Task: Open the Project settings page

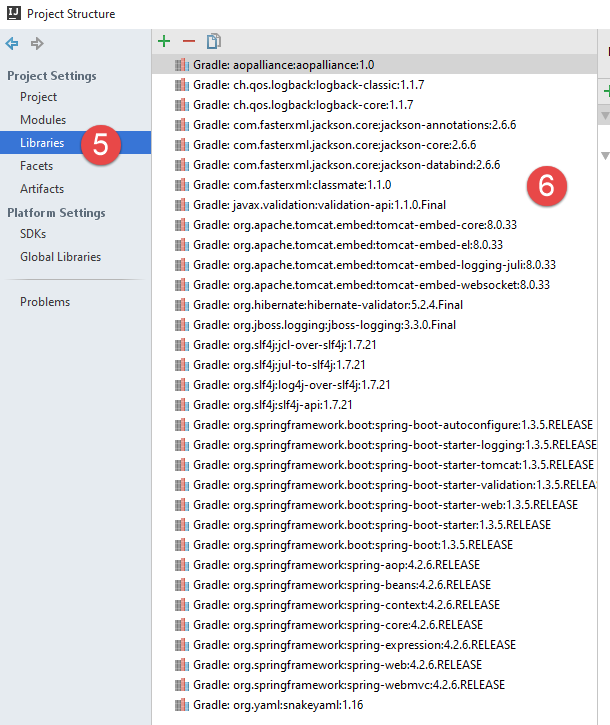Action: 38,97
